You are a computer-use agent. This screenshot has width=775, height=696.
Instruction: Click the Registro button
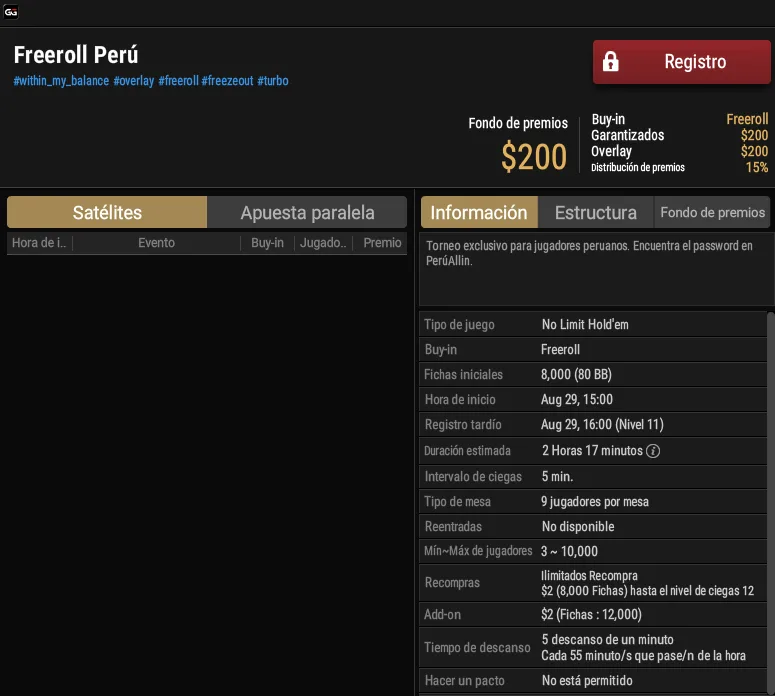click(682, 62)
